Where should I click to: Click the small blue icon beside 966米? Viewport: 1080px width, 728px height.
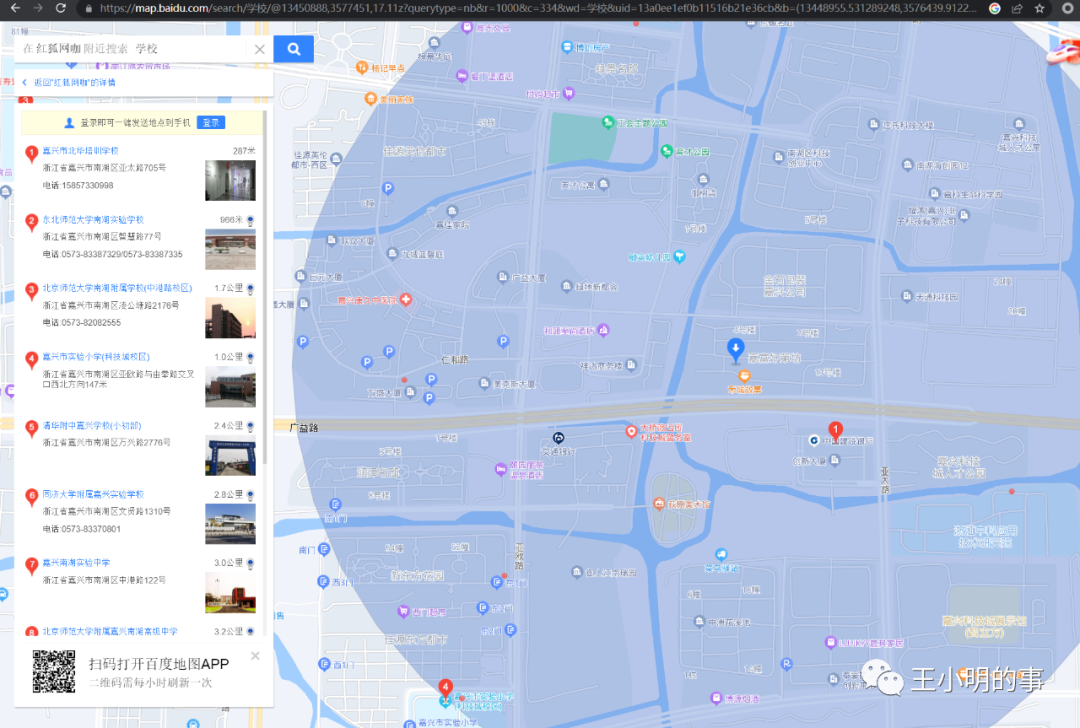point(251,220)
